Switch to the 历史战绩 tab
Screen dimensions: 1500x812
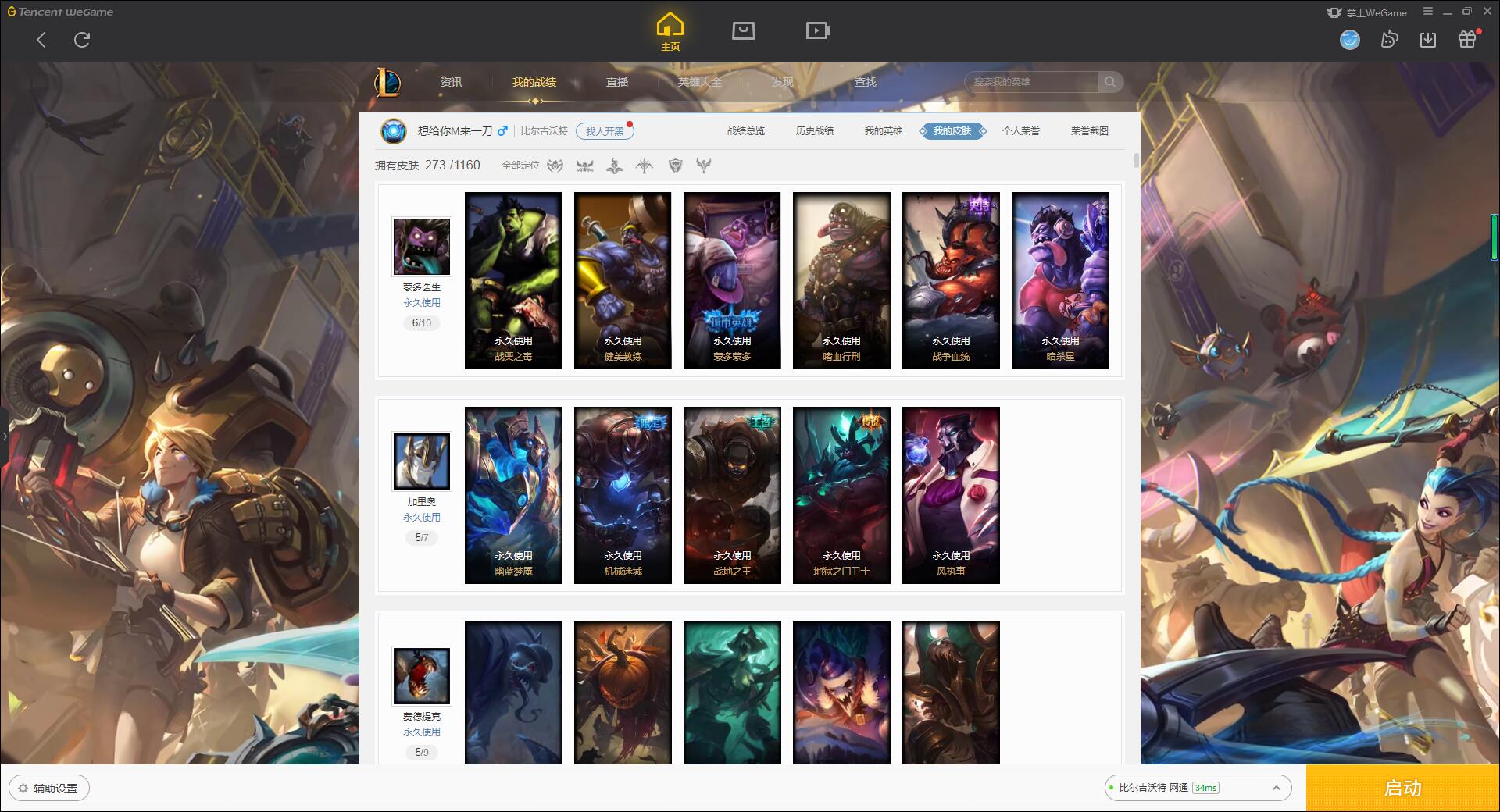pyautogui.click(x=815, y=131)
